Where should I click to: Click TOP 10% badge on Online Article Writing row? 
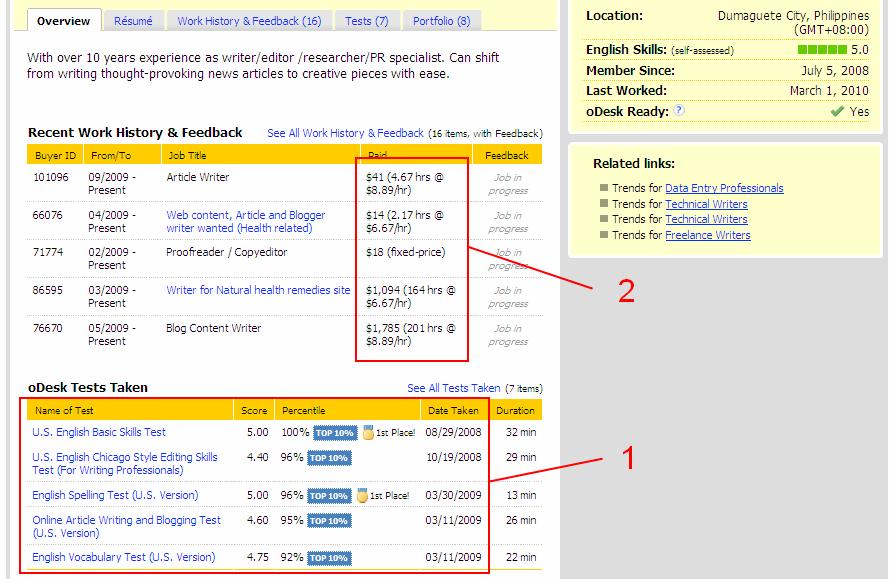click(330, 521)
